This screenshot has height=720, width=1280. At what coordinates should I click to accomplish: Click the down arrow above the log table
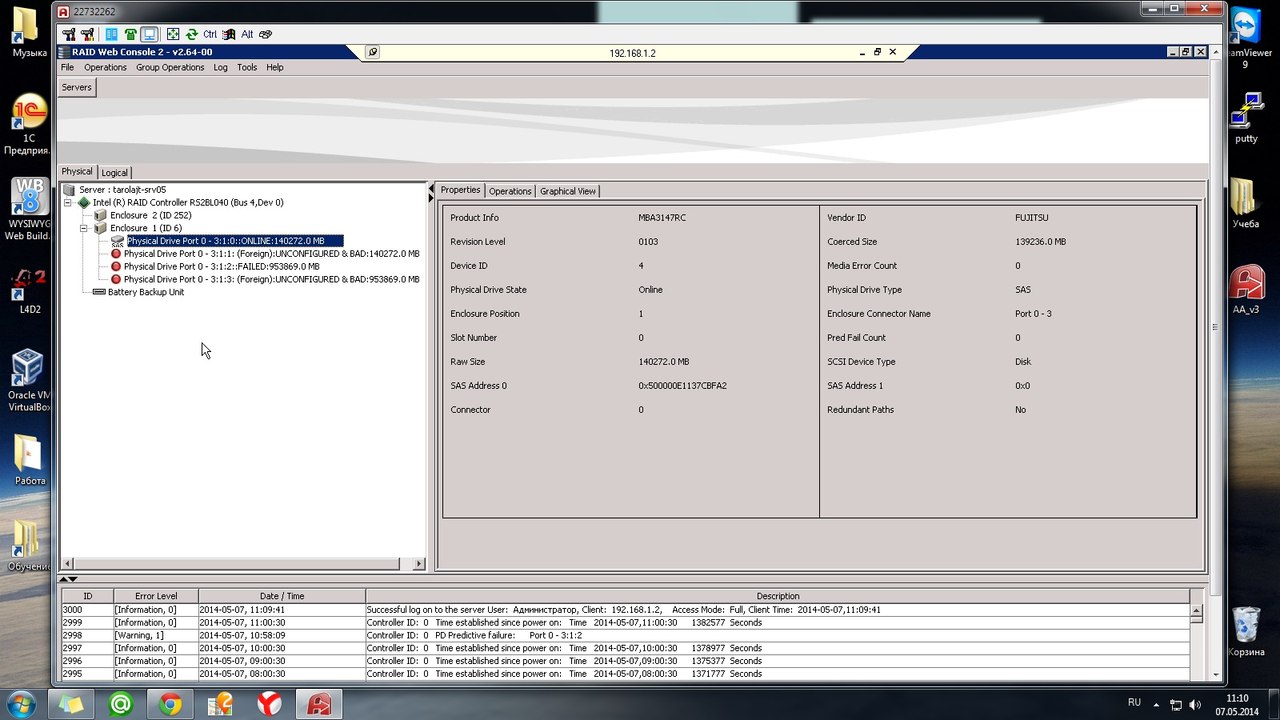click(73, 579)
